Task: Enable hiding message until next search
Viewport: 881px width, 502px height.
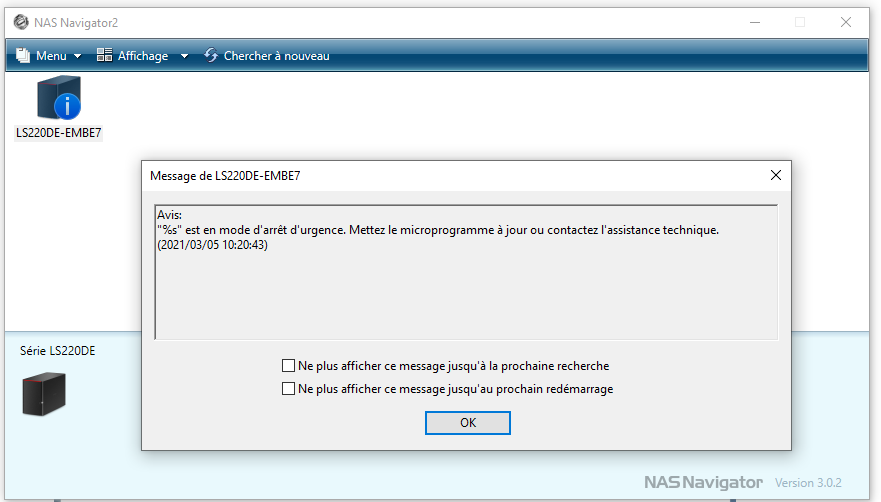Action: (288, 366)
